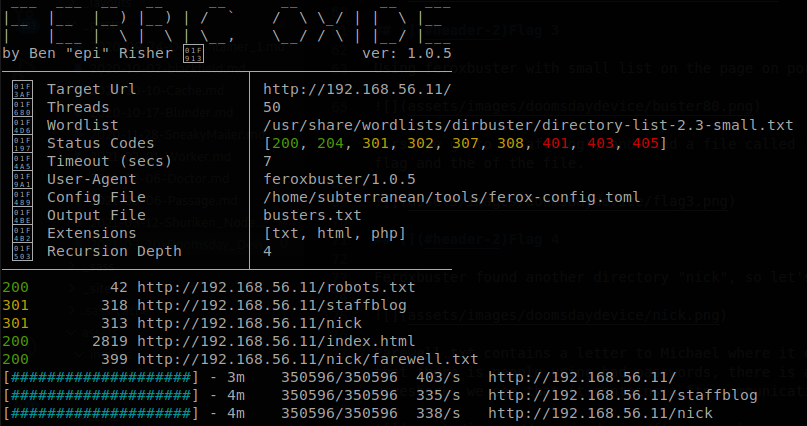This screenshot has width=807, height=426.
Task: Click the progress bar for the staffblog scan
Action: coord(101,396)
